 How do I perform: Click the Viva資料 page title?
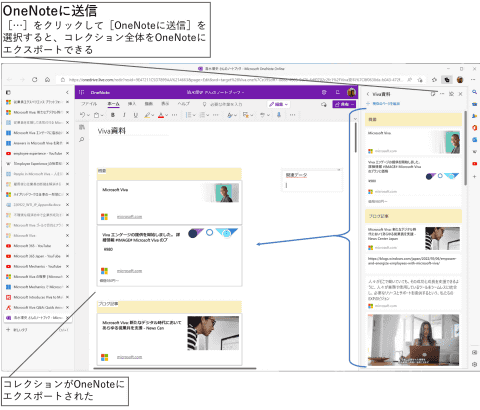pos(112,131)
